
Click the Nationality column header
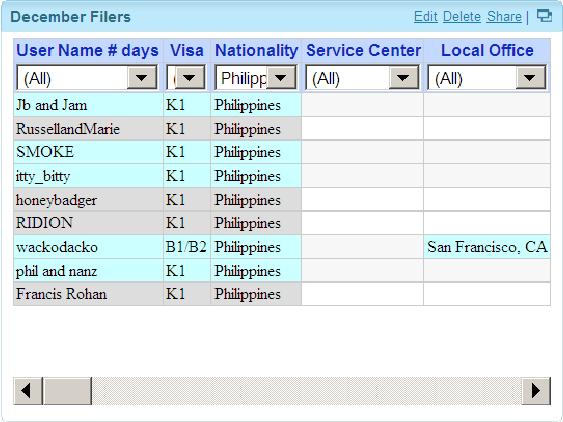pyautogui.click(x=256, y=50)
